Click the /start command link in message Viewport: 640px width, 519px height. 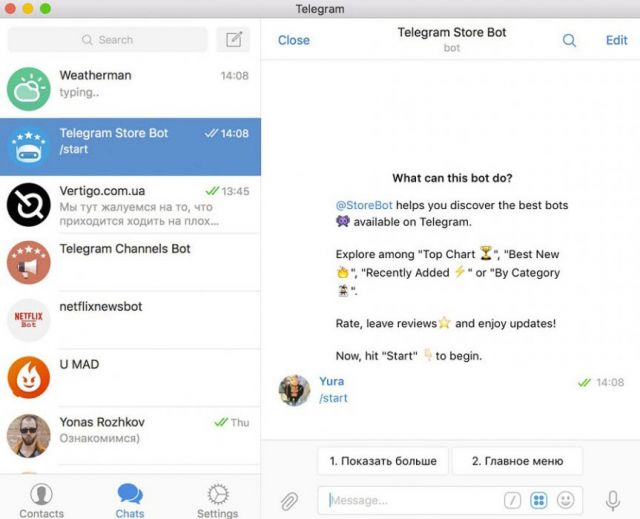(x=333, y=398)
